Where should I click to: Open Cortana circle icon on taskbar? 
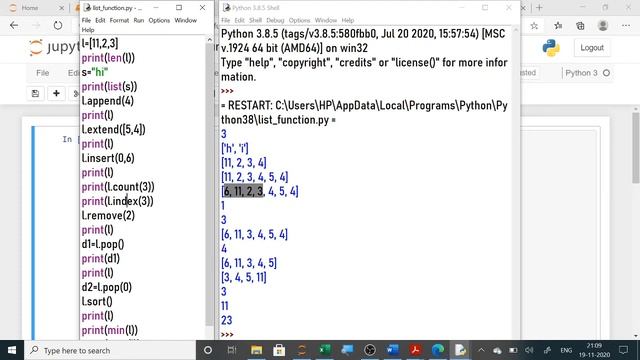click(x=208, y=350)
